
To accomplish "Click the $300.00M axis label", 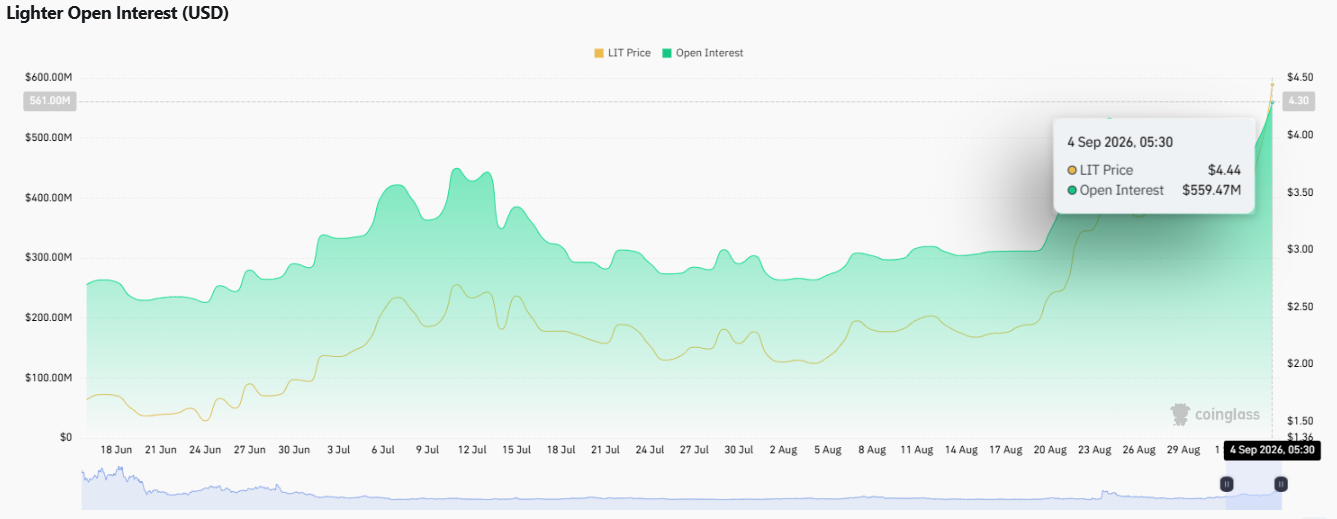I will [x=48, y=257].
